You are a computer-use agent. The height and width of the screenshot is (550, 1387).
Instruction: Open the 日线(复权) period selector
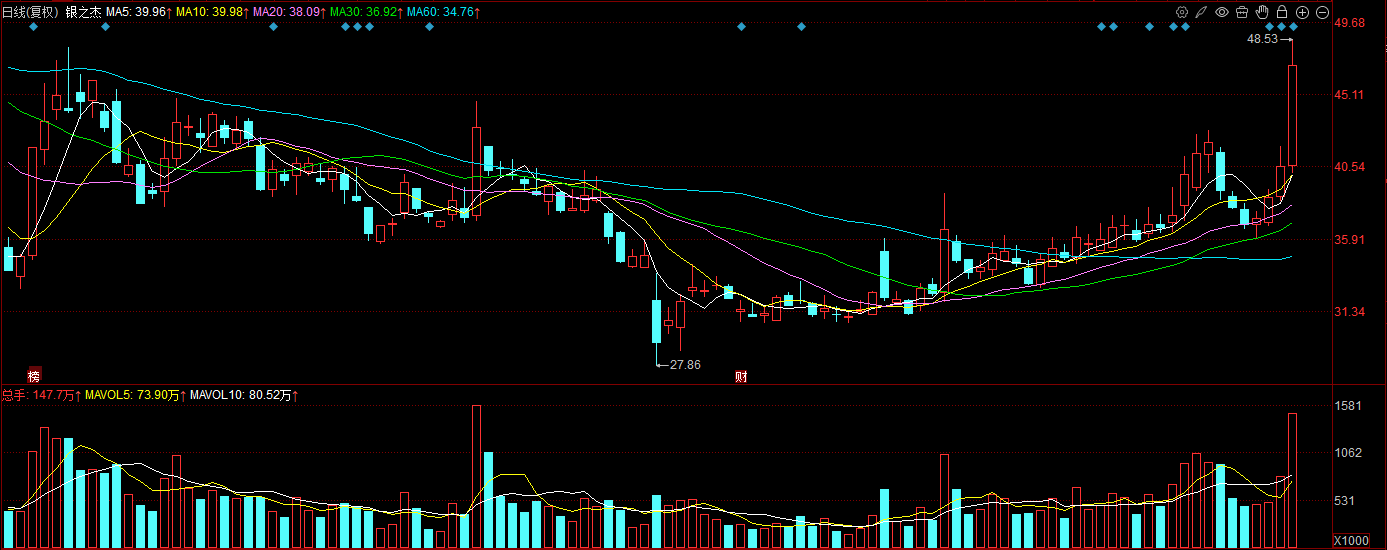pos(31,12)
